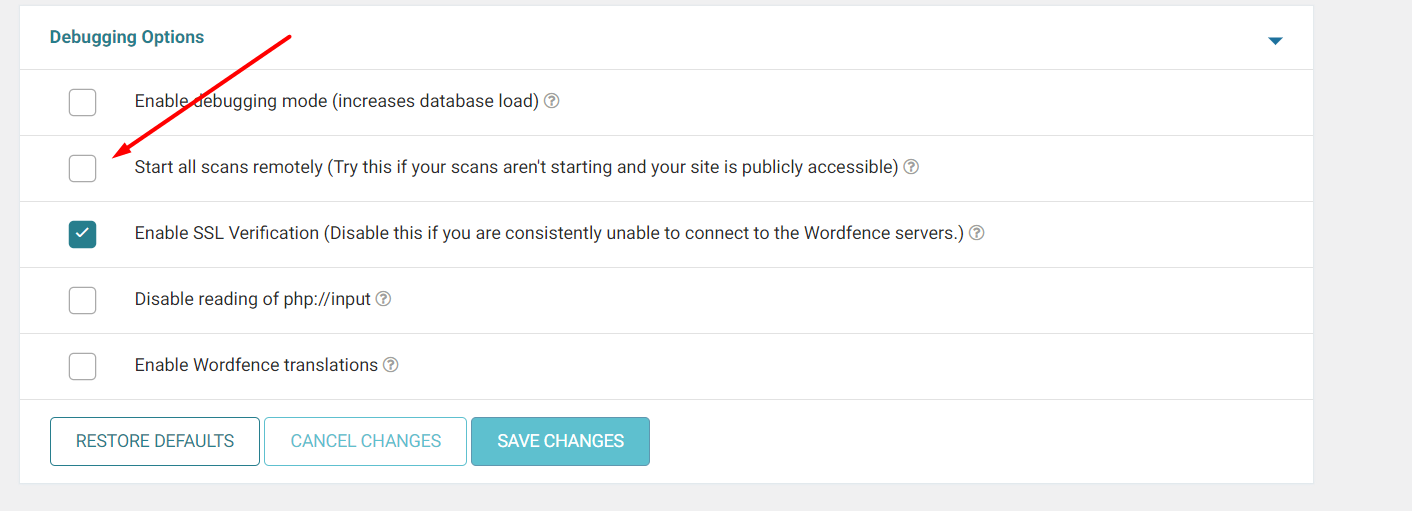The width and height of the screenshot is (1412, 511).
Task: Uncheck the Enable SSL Verification checkbox
Action: [x=83, y=234]
